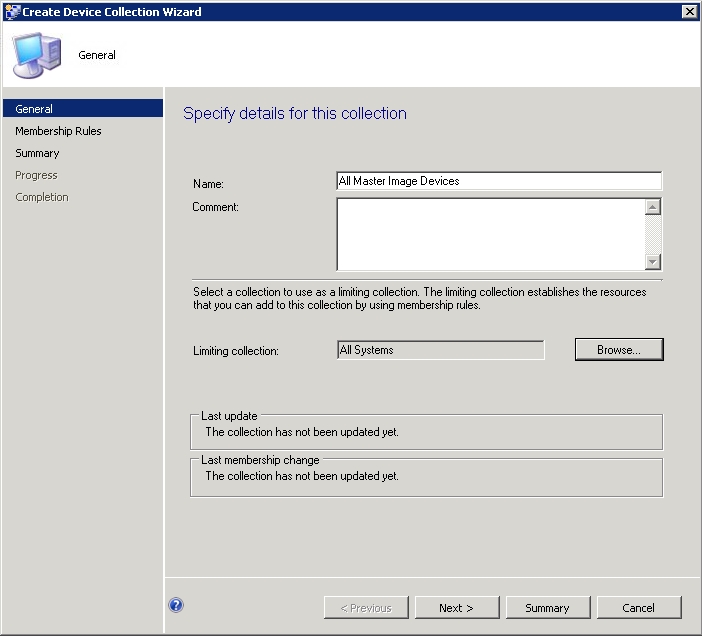Go to the Membership Rules step
The width and height of the screenshot is (702, 636).
click(x=58, y=131)
